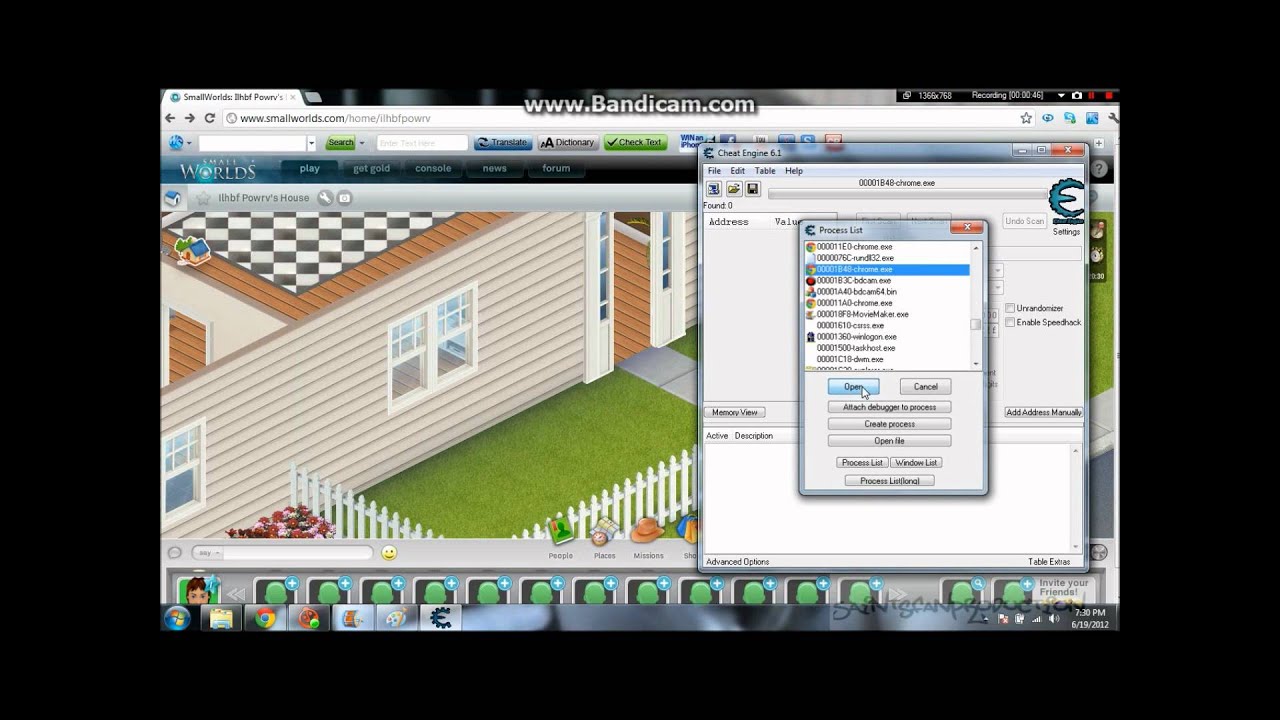Open the Cheat Engine Edit menu
The height and width of the screenshot is (720, 1280).
[737, 171]
